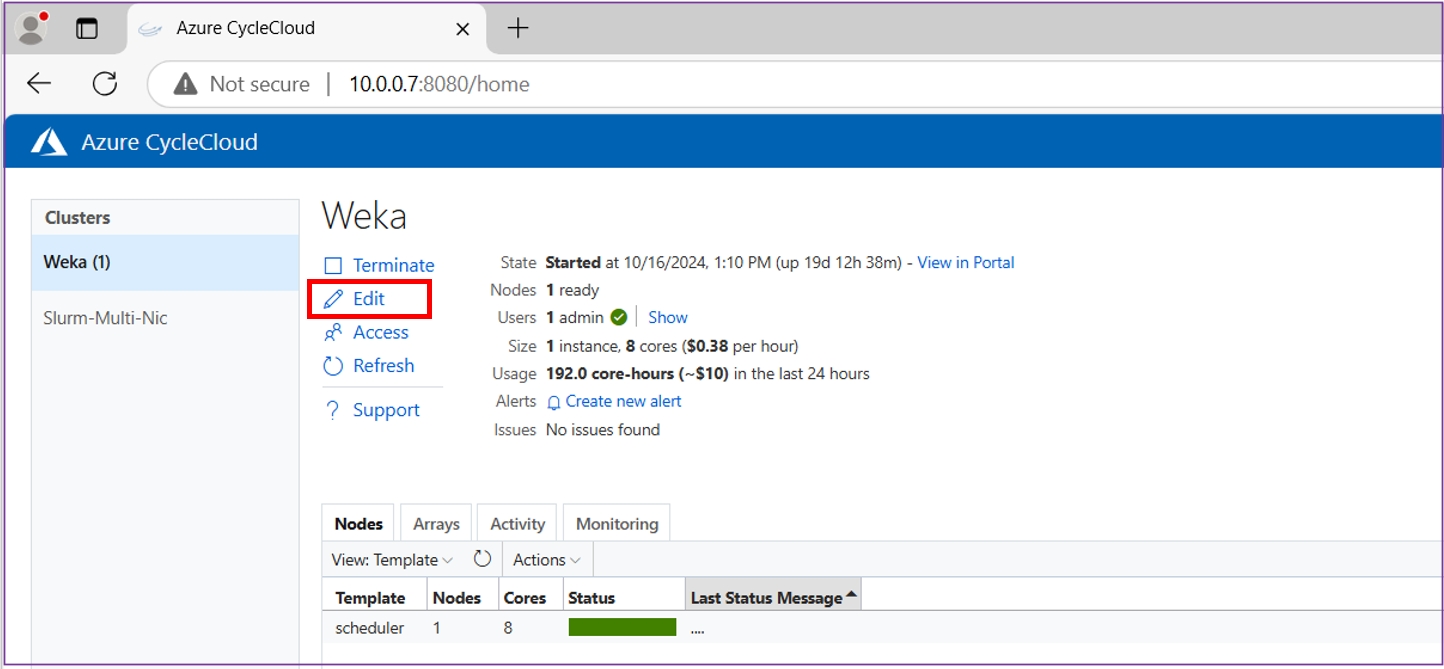The width and height of the screenshot is (1444, 669).
Task: Open the Monitoring tab
Action: (x=617, y=524)
